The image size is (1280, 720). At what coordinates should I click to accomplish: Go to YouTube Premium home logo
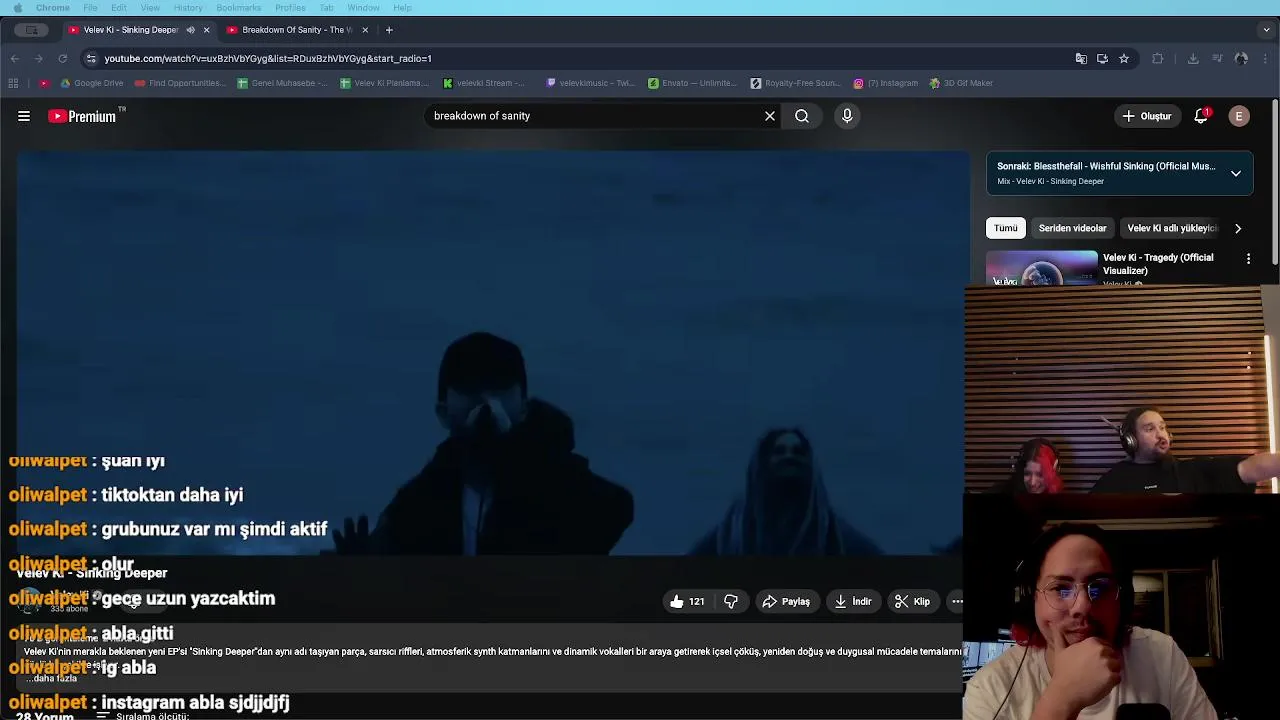83,116
